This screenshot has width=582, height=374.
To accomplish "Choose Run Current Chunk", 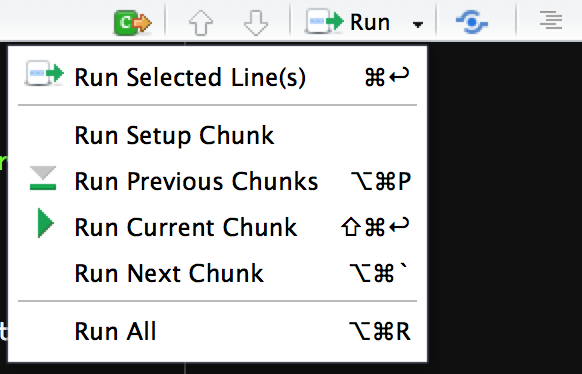I will 218,227.
